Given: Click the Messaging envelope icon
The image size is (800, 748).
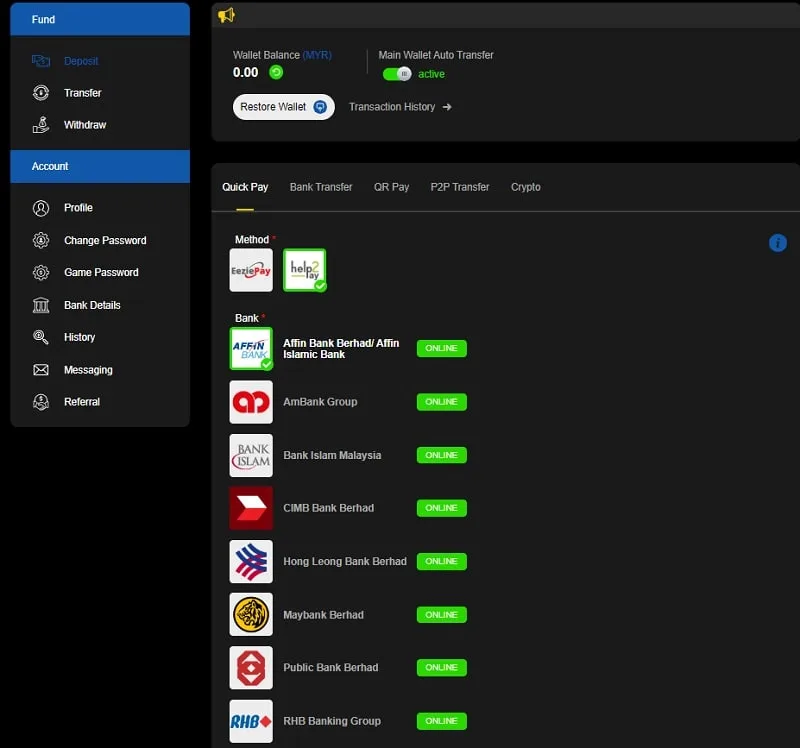Looking at the screenshot, I should [41, 370].
